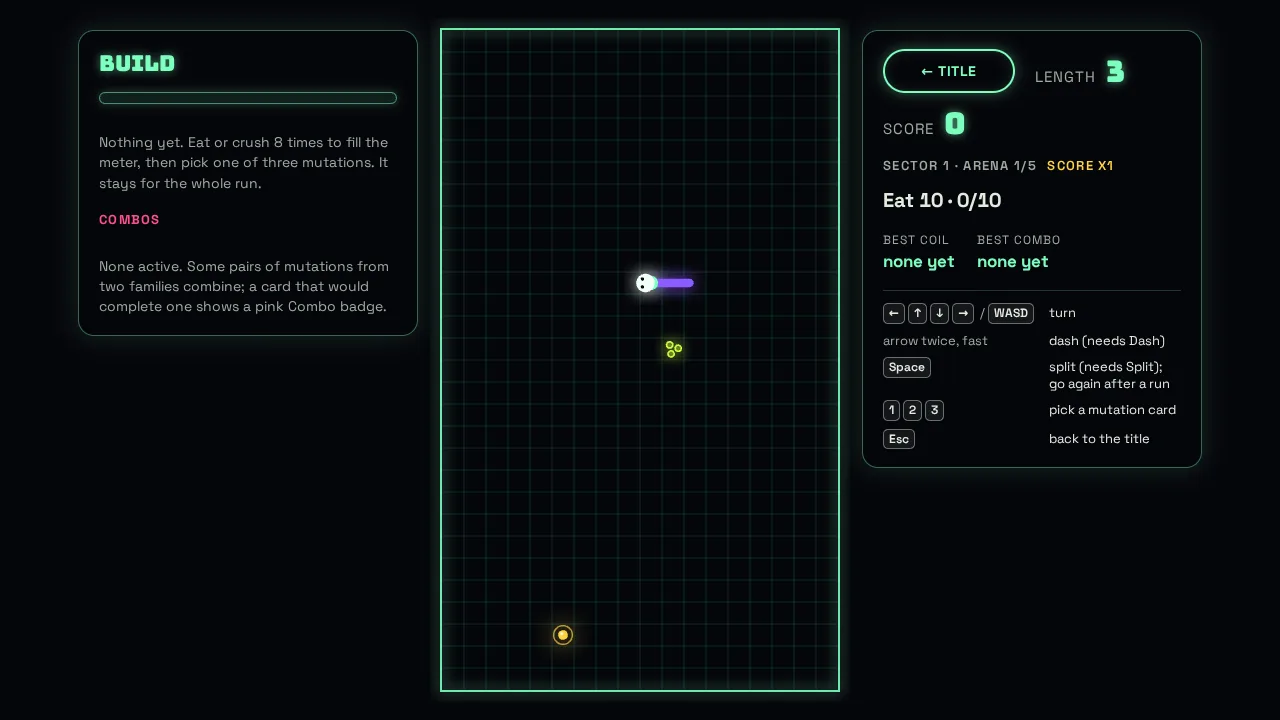The height and width of the screenshot is (720, 1280).
Task: Click the LENGTH value 3
Action: click(1115, 72)
